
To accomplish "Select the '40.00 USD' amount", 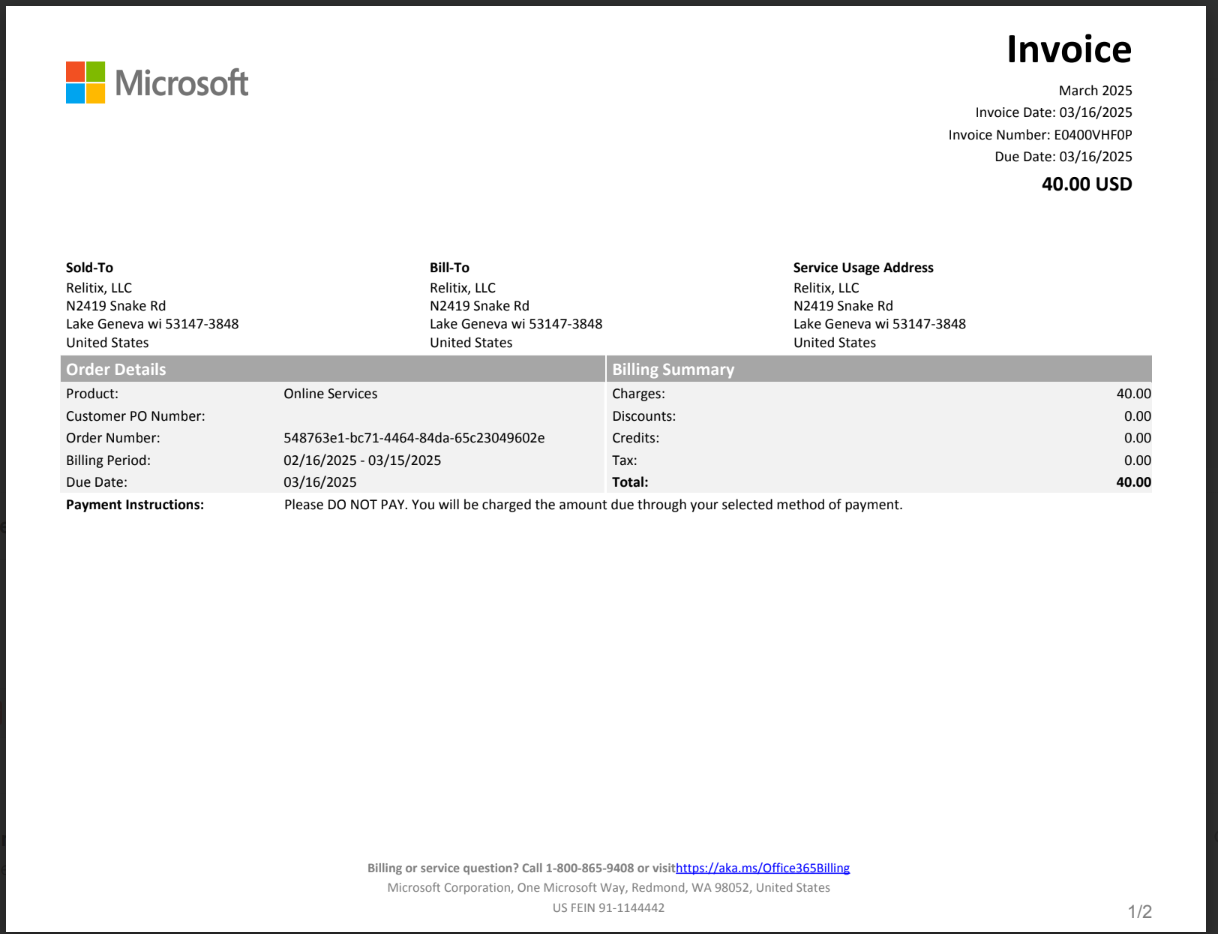I will click(x=1087, y=184).
